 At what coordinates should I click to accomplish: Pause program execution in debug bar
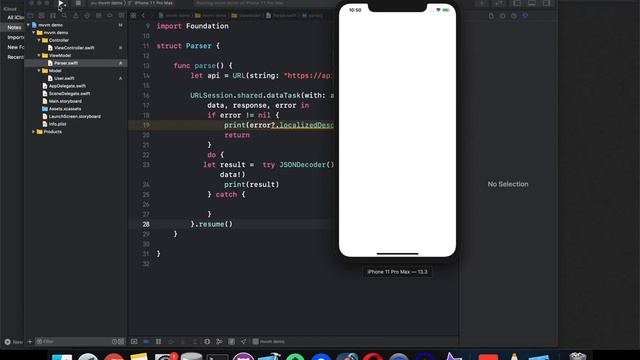click(158, 342)
